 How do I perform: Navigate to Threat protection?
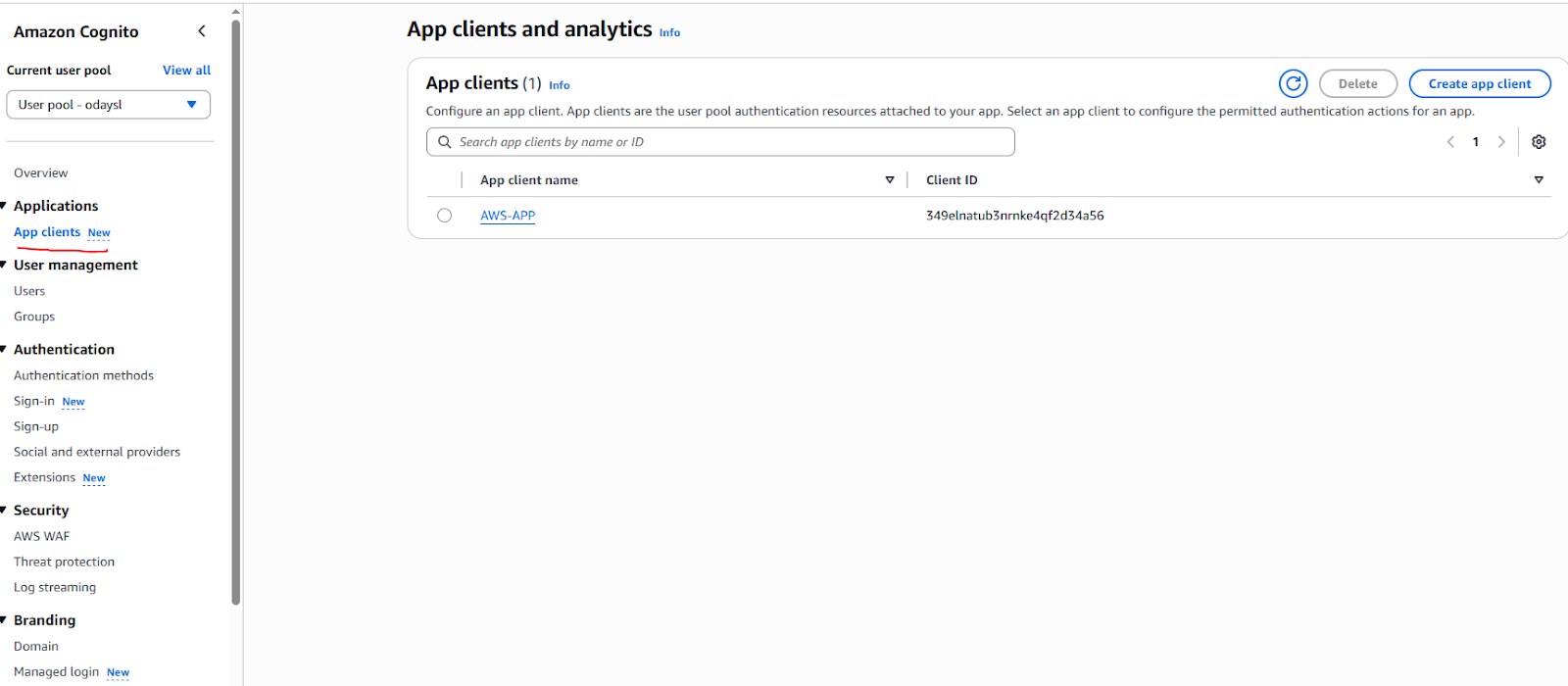[64, 562]
